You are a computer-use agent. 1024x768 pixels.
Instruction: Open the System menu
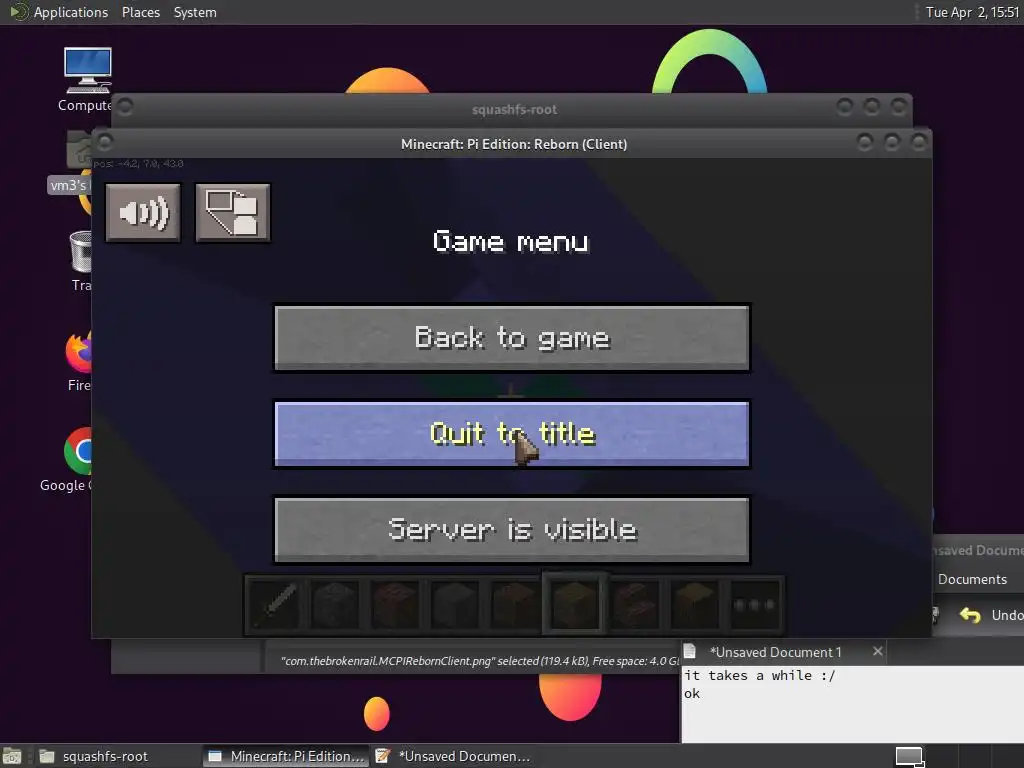pyautogui.click(x=195, y=12)
